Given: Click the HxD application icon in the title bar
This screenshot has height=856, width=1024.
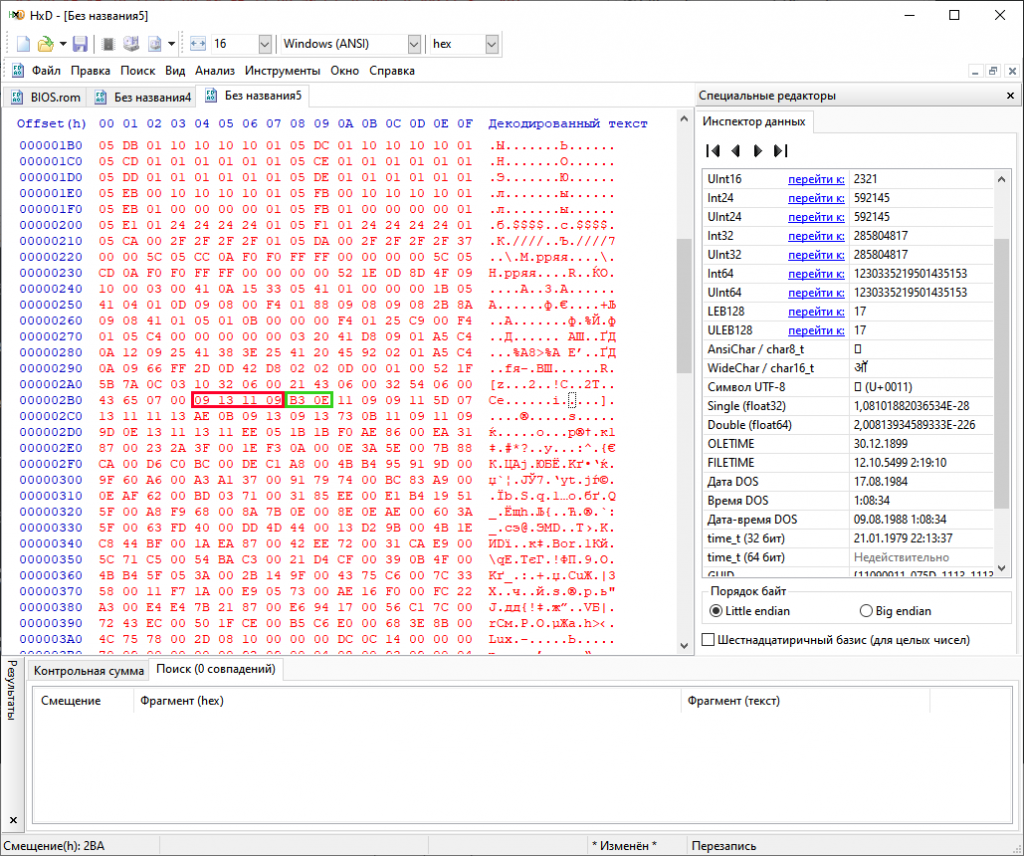Looking at the screenshot, I should [16, 15].
